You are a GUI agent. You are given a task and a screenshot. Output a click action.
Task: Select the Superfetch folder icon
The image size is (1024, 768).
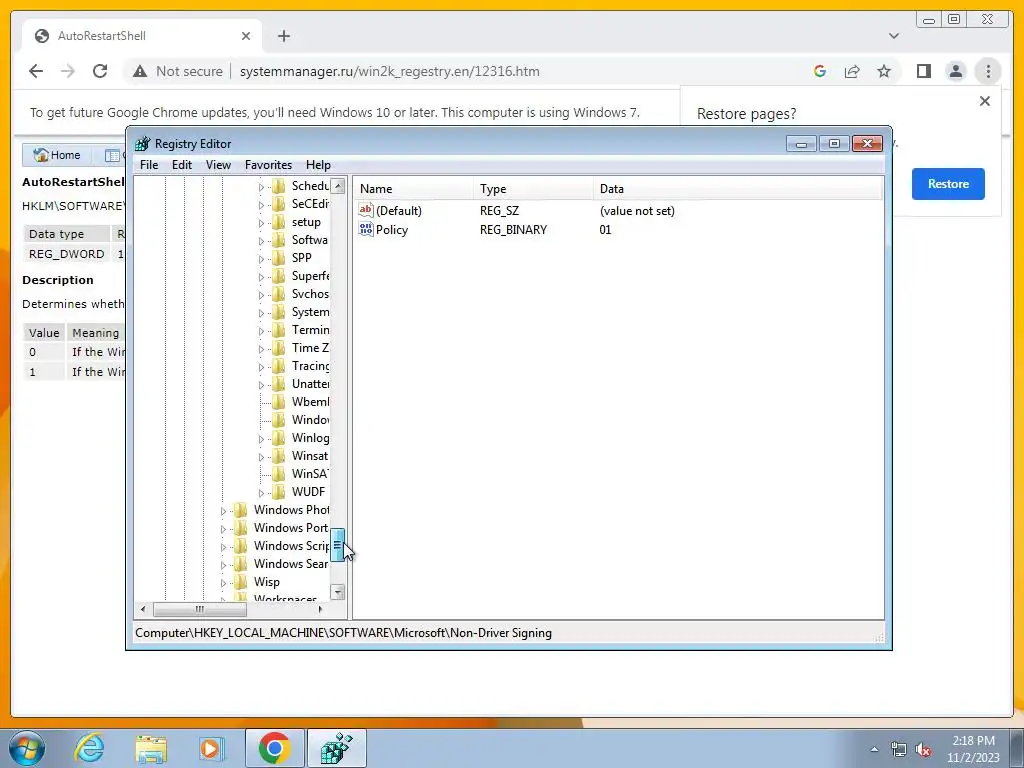pos(279,276)
